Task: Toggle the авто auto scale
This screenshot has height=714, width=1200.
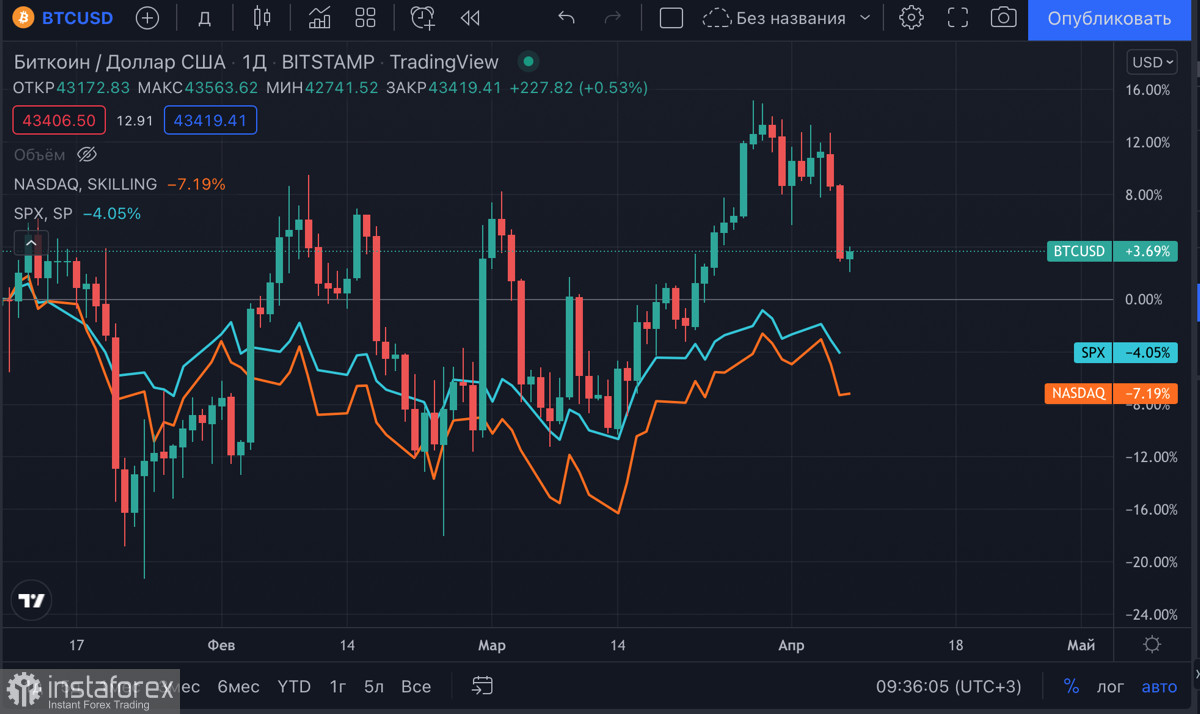Action: [x=1160, y=686]
